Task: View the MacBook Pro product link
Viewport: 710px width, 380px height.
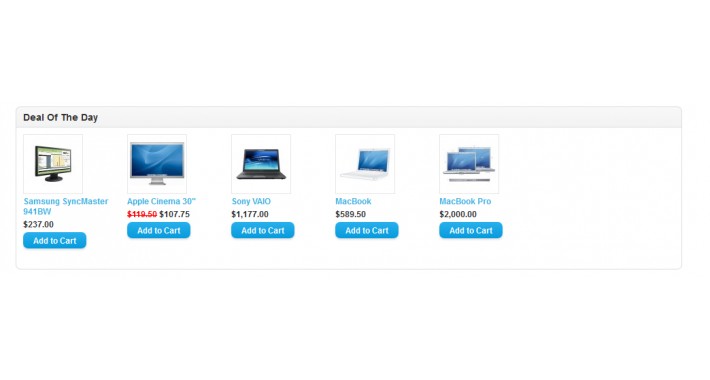Action: coord(465,202)
